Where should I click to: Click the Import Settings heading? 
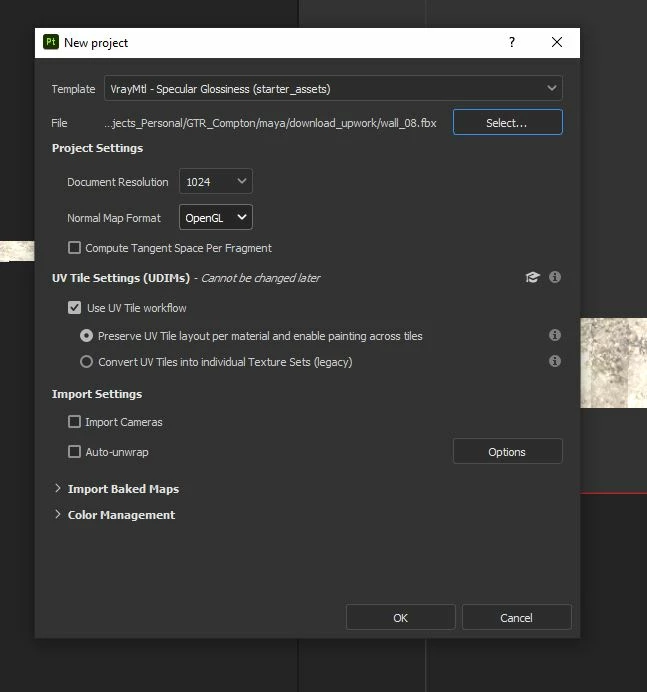[x=97, y=394]
